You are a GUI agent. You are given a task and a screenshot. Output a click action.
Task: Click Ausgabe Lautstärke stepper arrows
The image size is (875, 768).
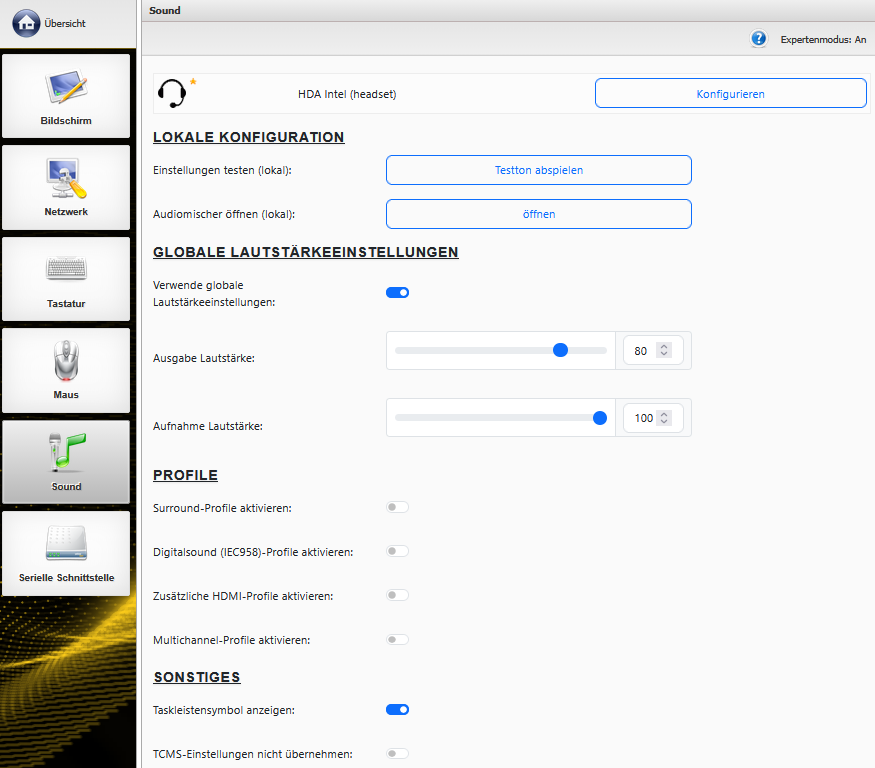tap(664, 351)
